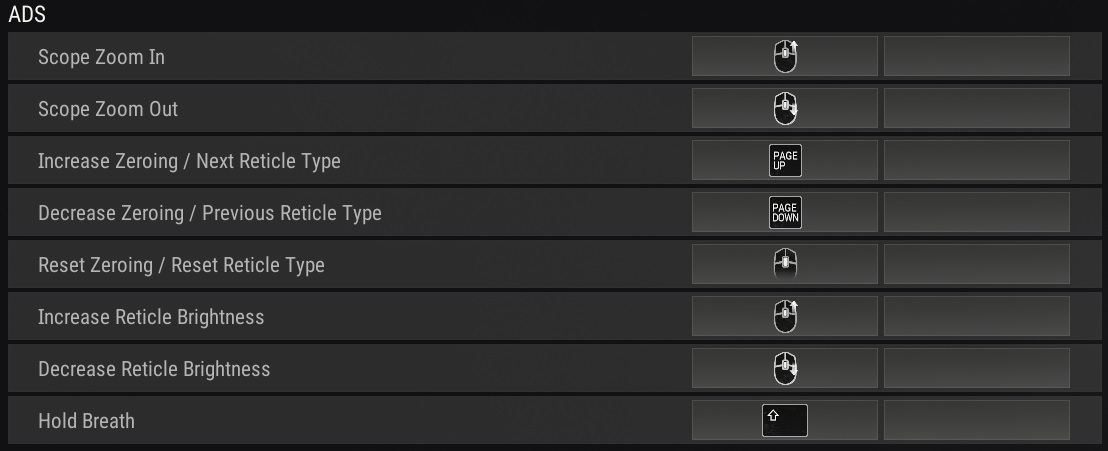This screenshot has height=451, width=1108.
Task: Set a secondary key for Increase Zeroing
Action: [977, 160]
